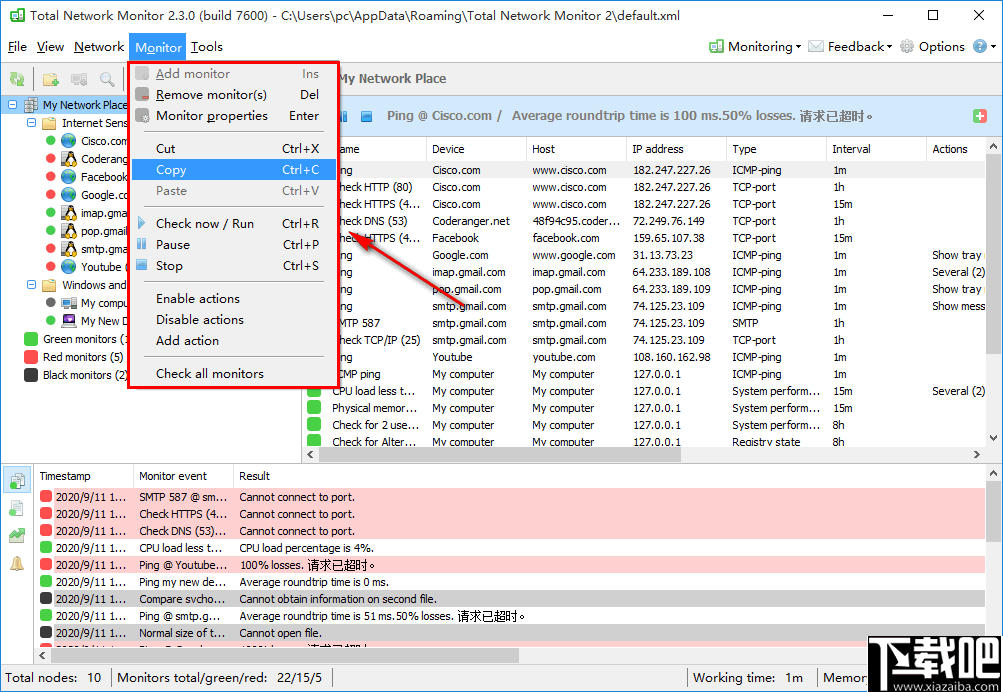
Task: Select Enable actions from the menu
Action: (x=197, y=298)
